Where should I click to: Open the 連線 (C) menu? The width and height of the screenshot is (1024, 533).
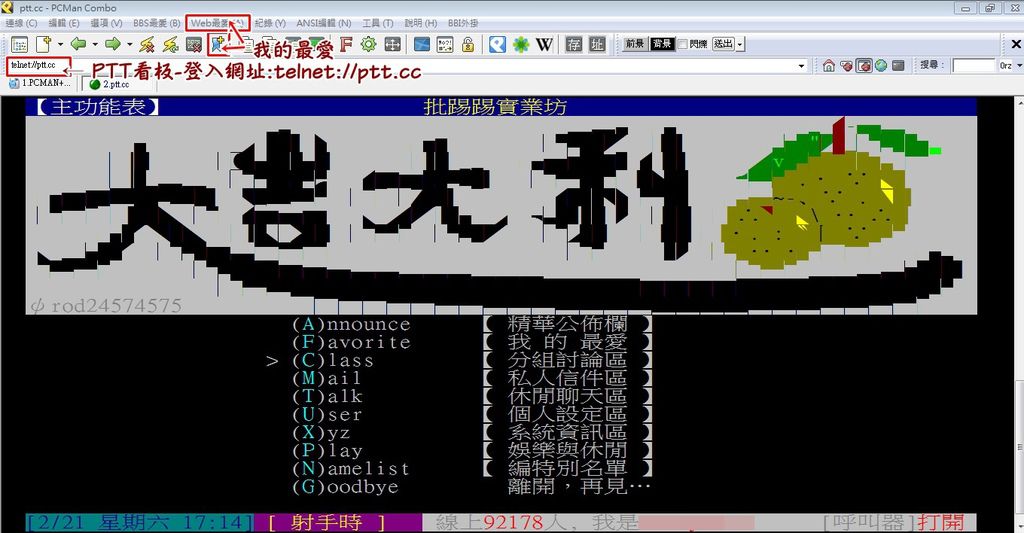[x=22, y=23]
